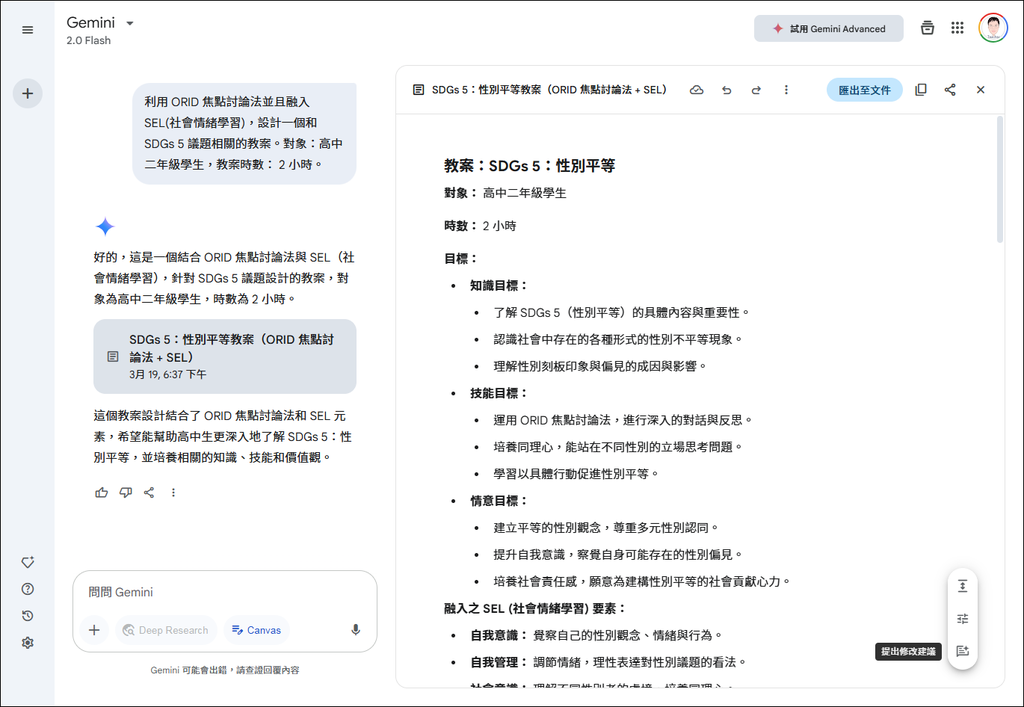Open the Google account avatar
Viewport: 1024px width, 707px height.
click(x=993, y=28)
